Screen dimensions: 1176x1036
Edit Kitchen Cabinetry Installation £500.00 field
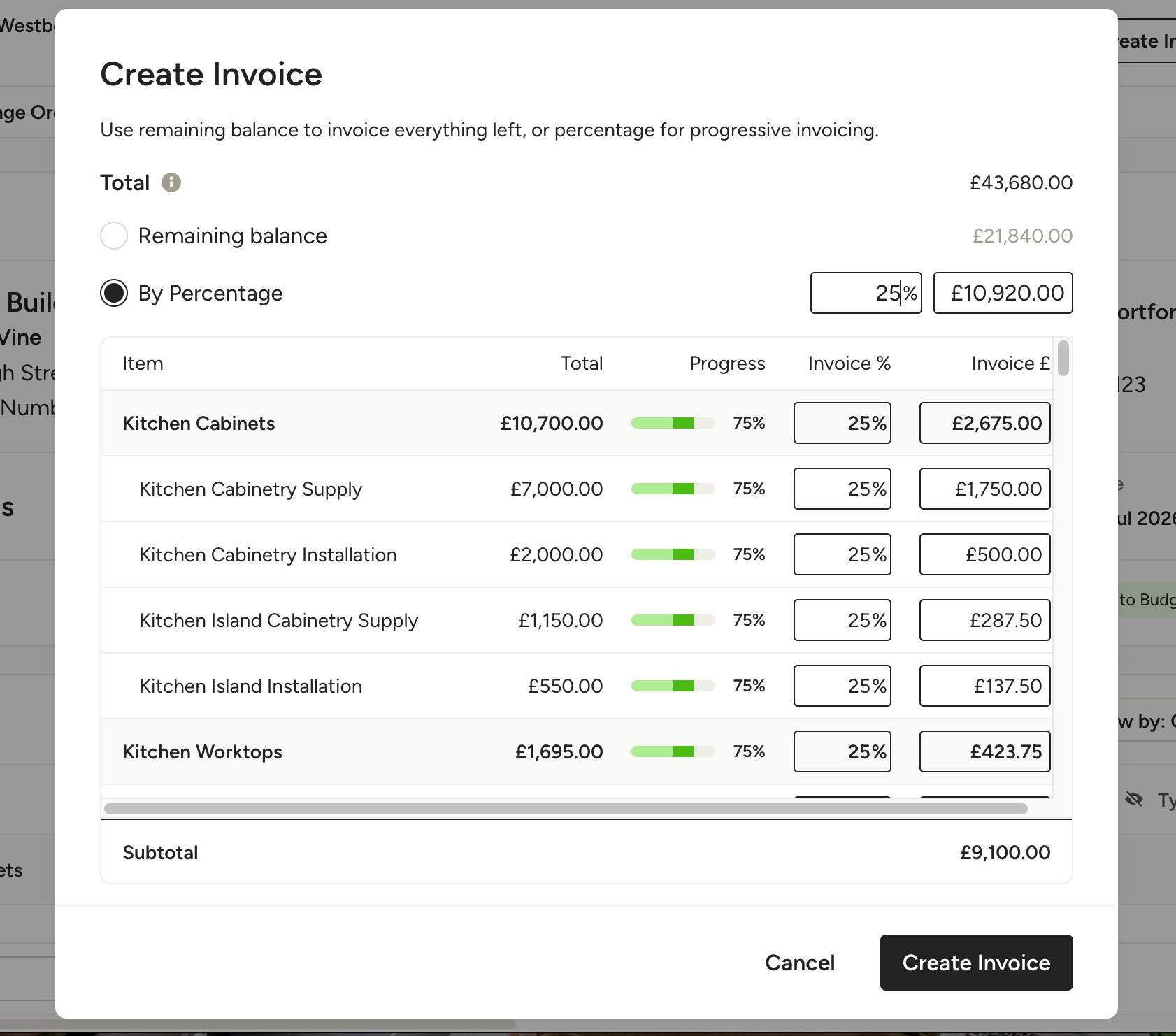point(984,554)
